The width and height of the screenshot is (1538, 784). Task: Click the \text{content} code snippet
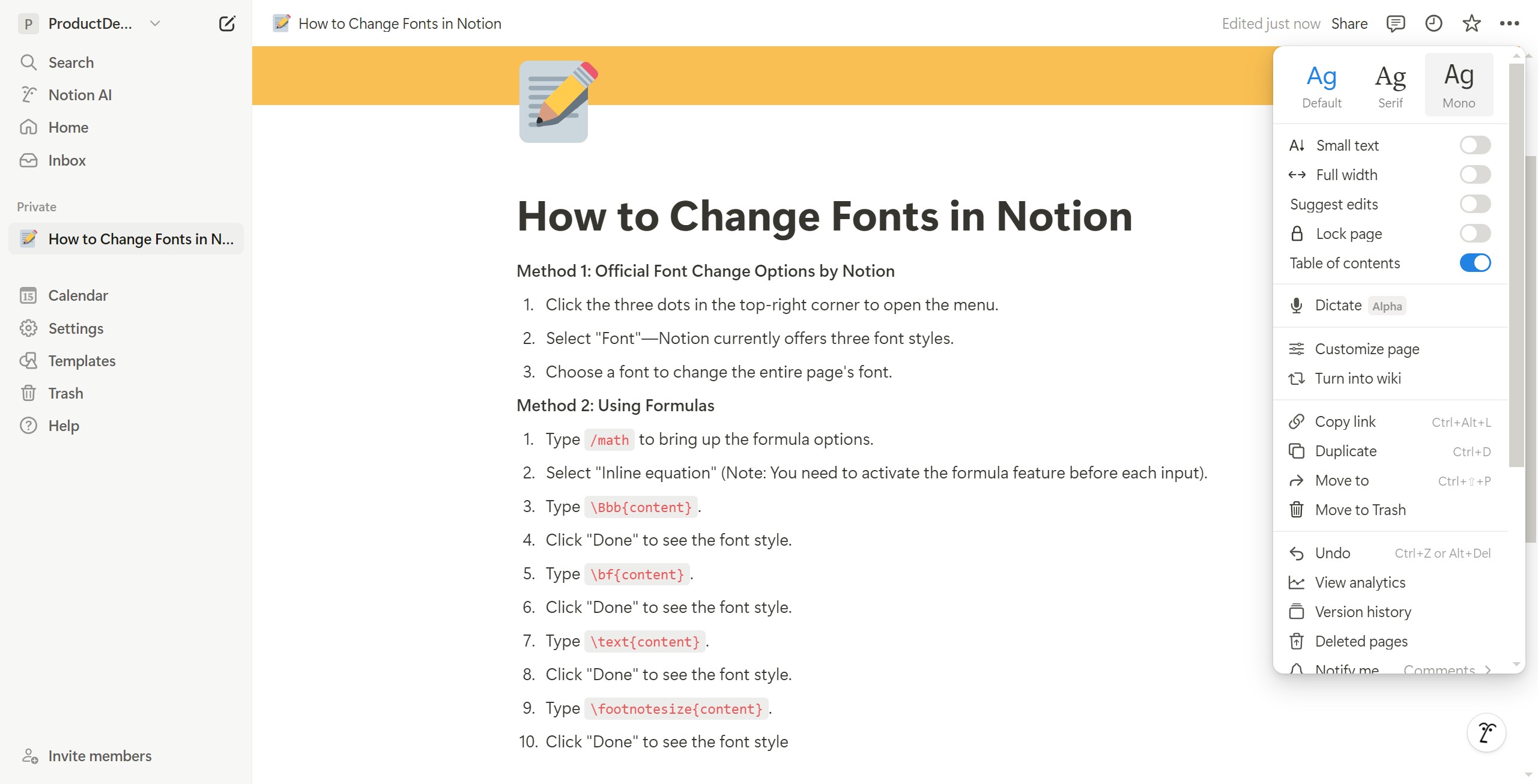click(645, 642)
